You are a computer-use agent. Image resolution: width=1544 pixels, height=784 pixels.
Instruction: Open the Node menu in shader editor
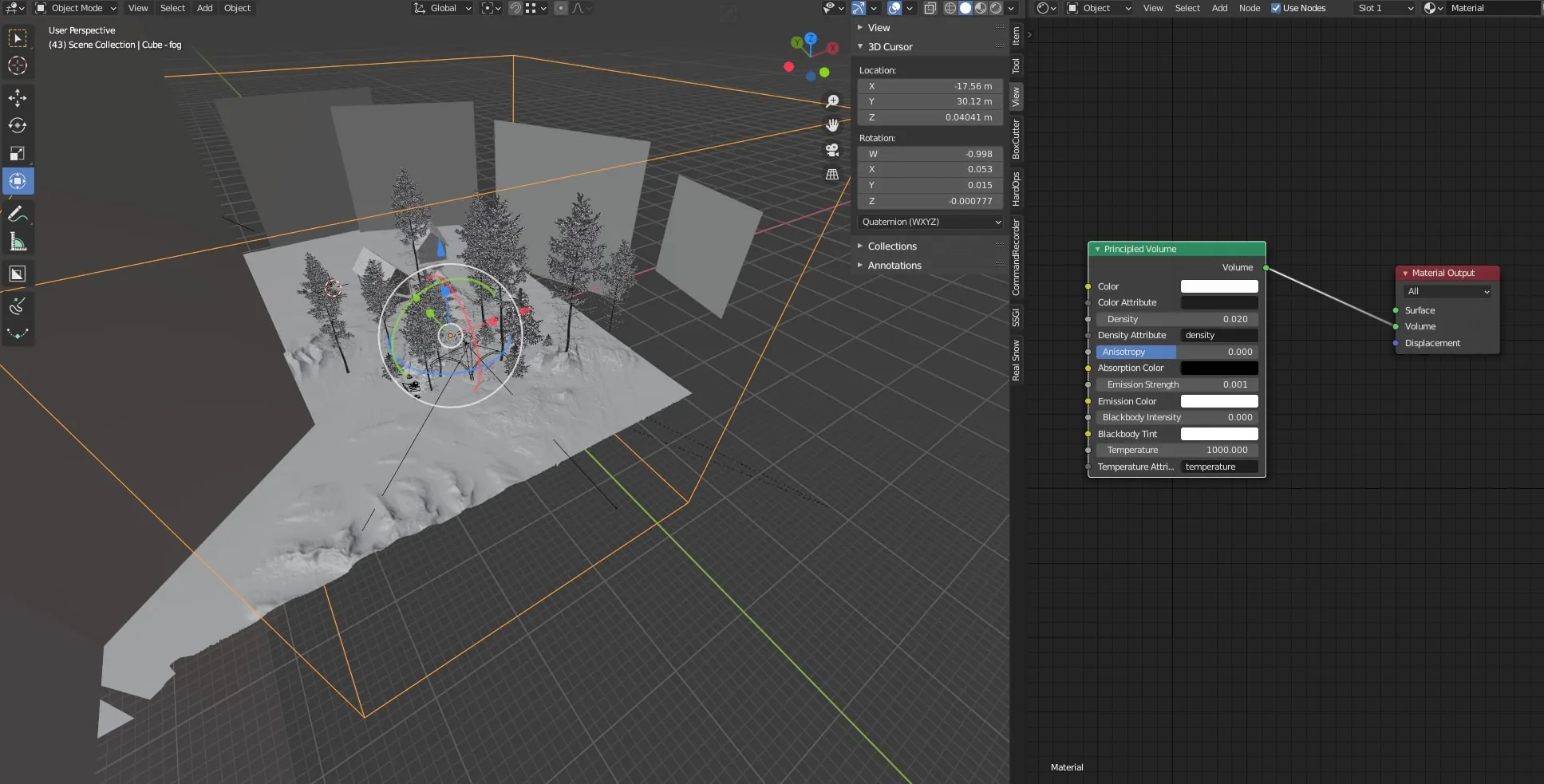click(x=1250, y=8)
